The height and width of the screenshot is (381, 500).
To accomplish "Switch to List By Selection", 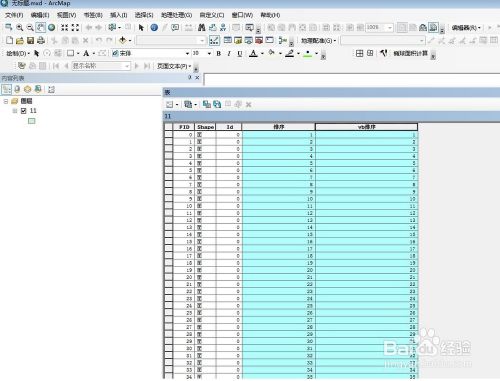I will pos(38,89).
